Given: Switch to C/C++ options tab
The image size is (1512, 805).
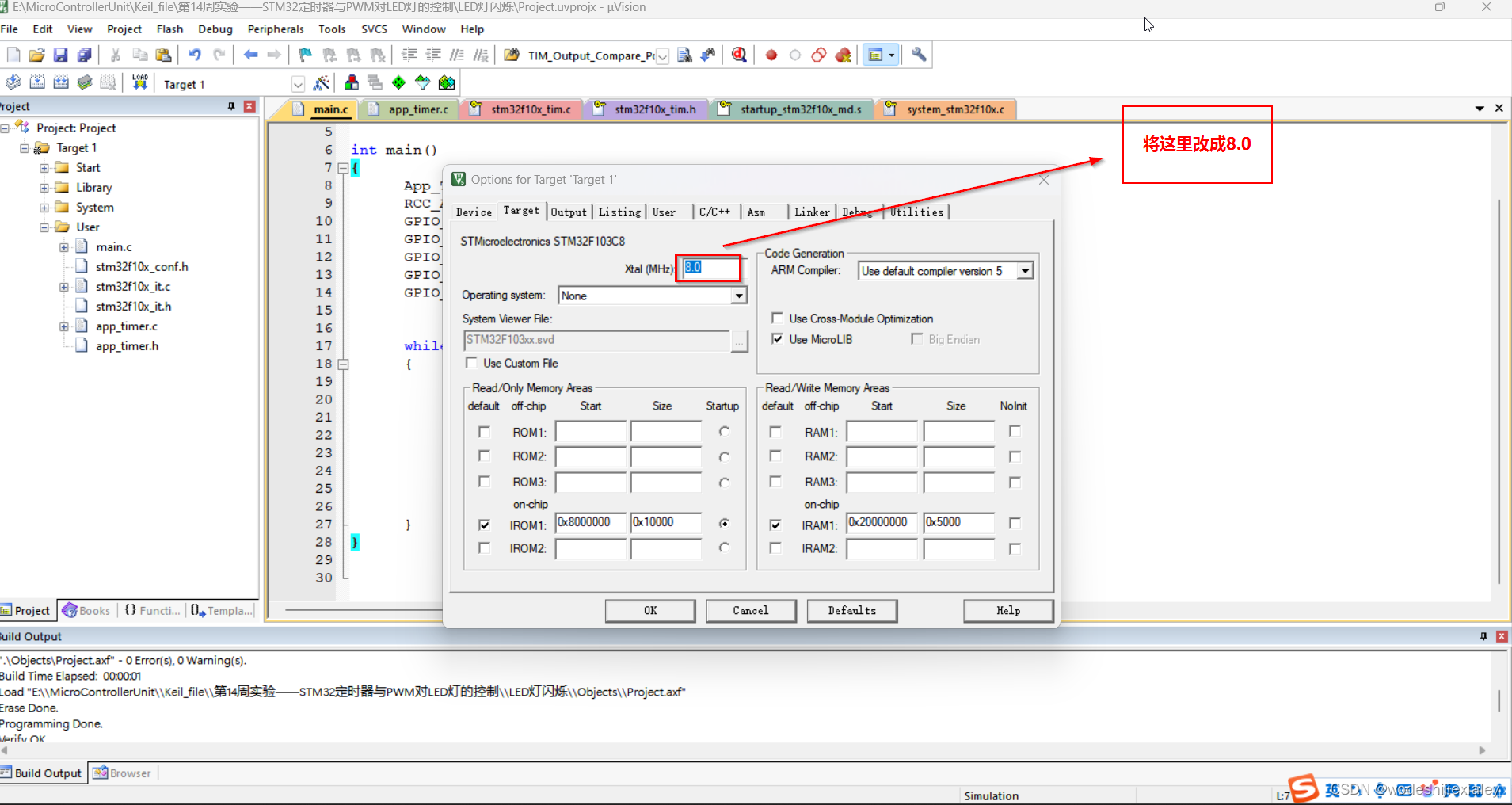Looking at the screenshot, I should click(714, 212).
